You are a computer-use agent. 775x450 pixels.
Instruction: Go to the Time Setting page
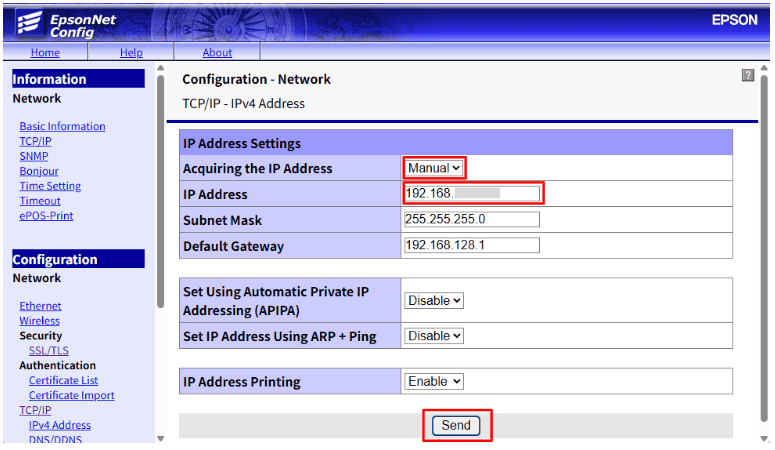click(x=50, y=186)
